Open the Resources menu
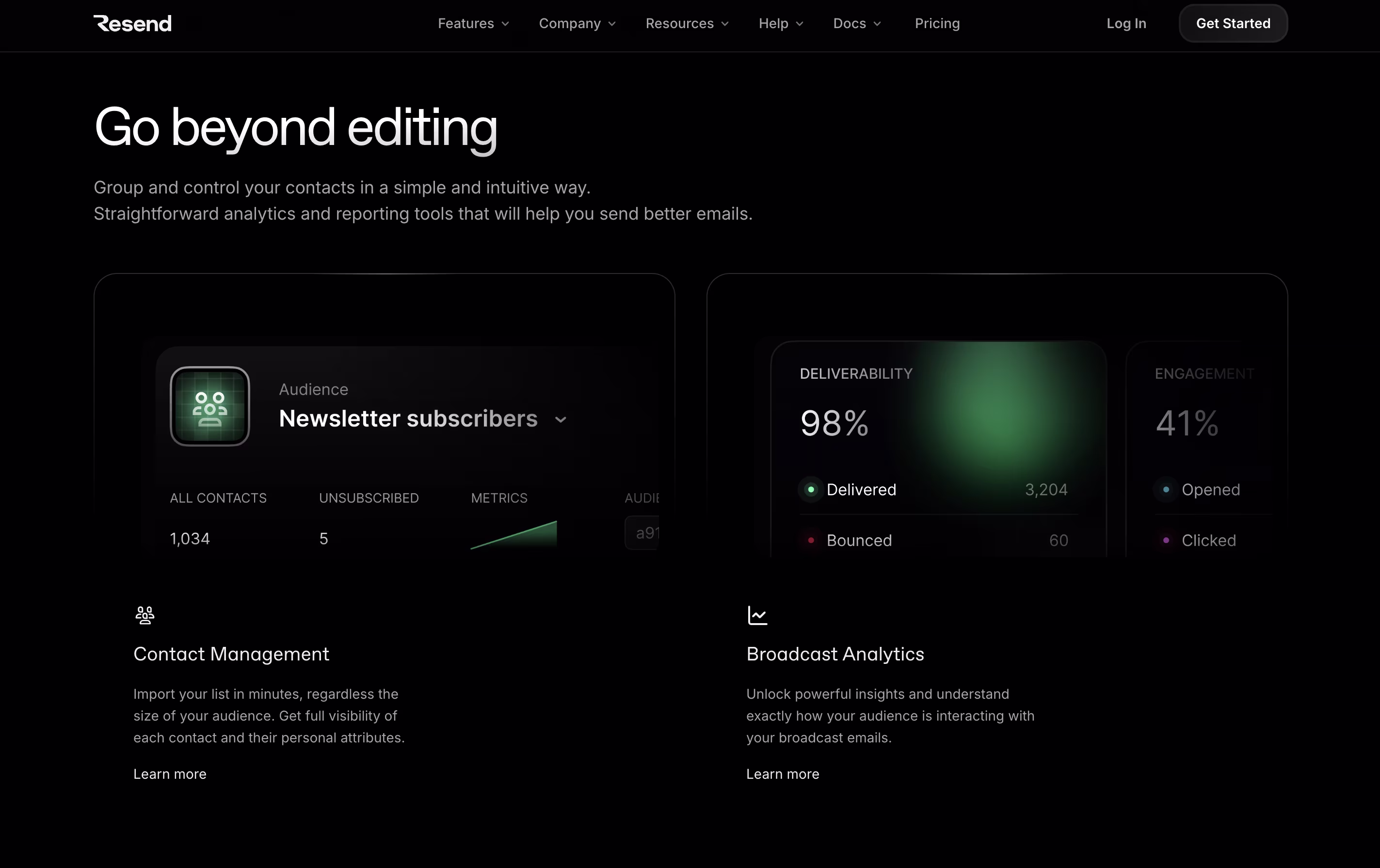This screenshot has height=868, width=1380. (x=687, y=23)
